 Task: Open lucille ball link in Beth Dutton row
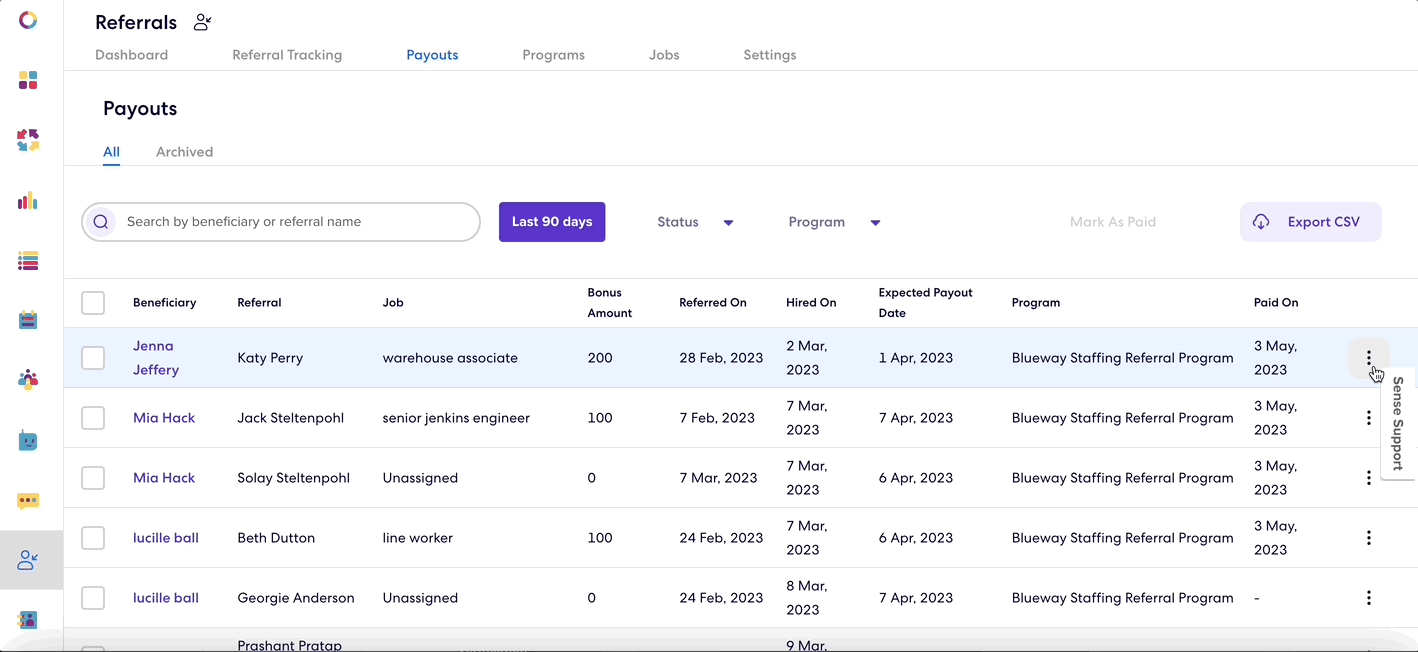click(166, 538)
